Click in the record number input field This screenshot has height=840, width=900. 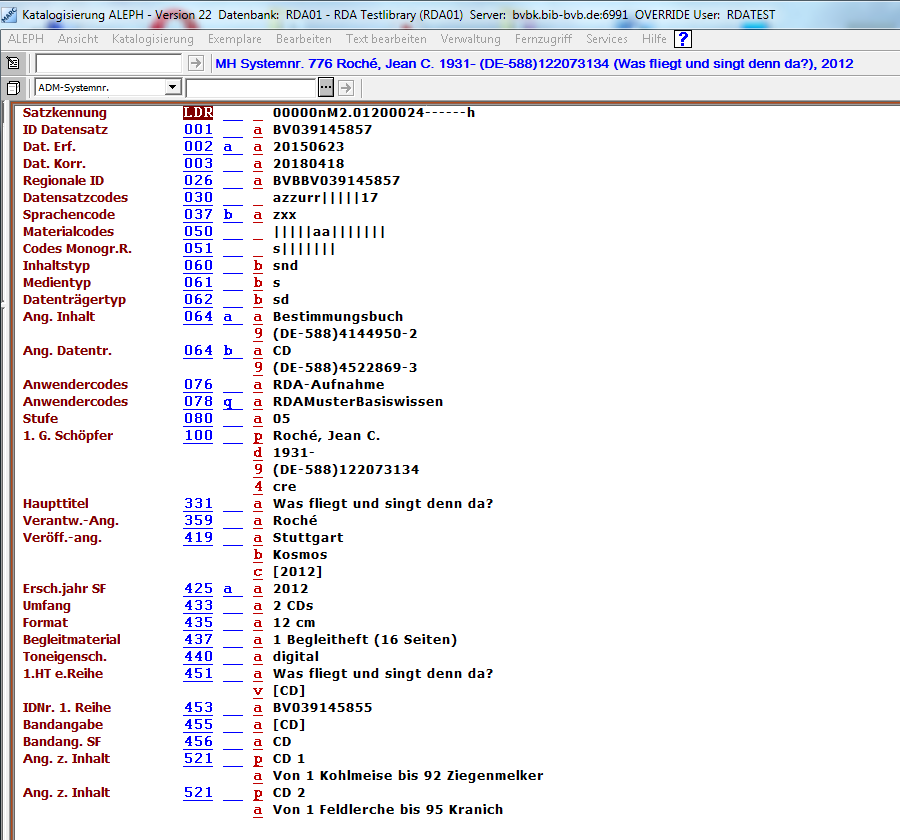108,63
